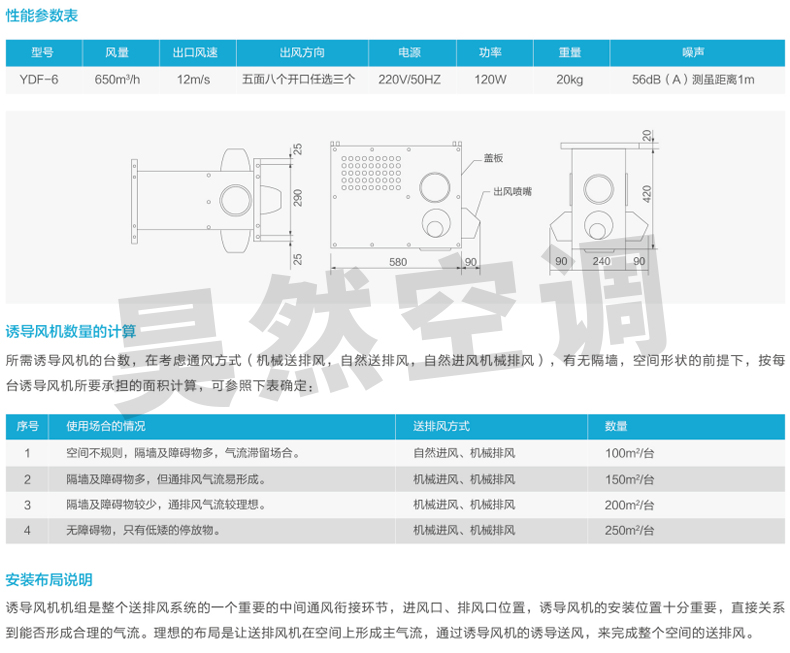Viewport: 790px width, 653px height.
Task: Click the 性能参数表 heading
Action: tap(41, 17)
